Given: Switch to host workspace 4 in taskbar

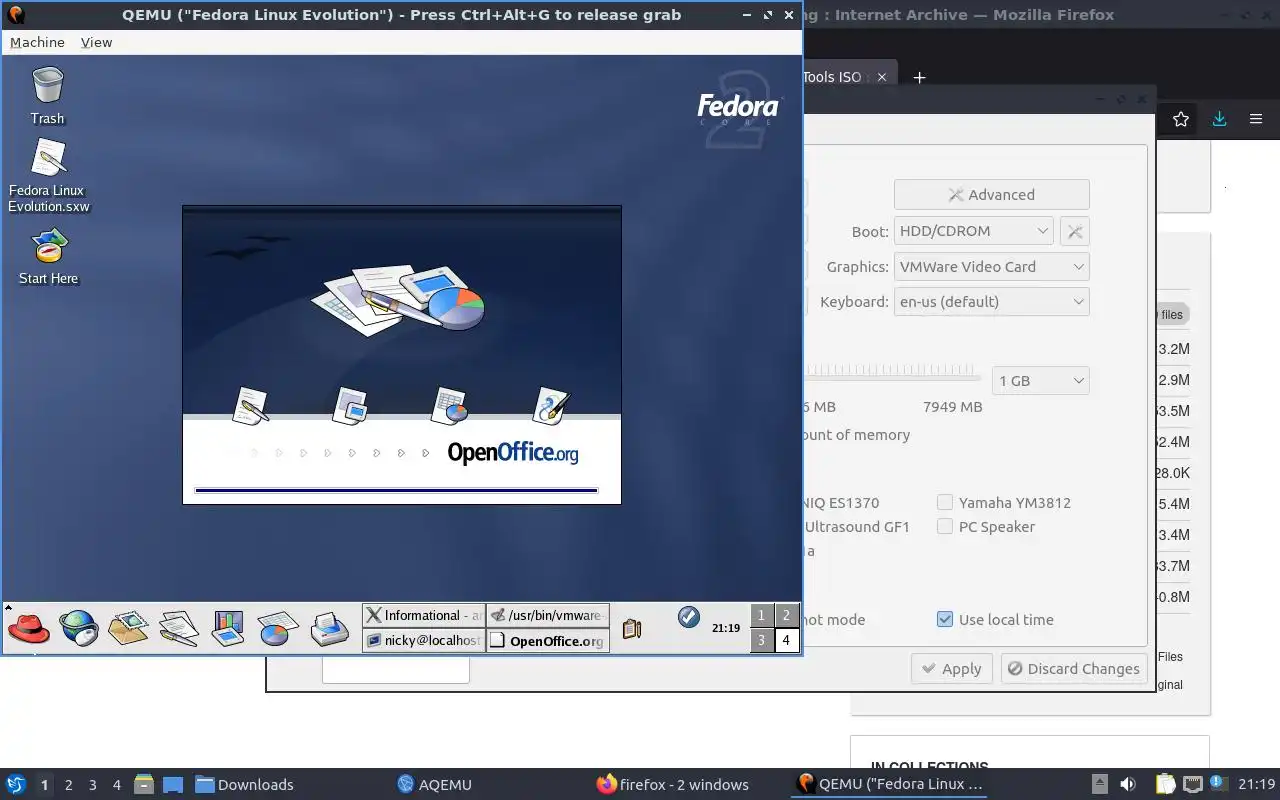Looking at the screenshot, I should pyautogui.click(x=116, y=785).
